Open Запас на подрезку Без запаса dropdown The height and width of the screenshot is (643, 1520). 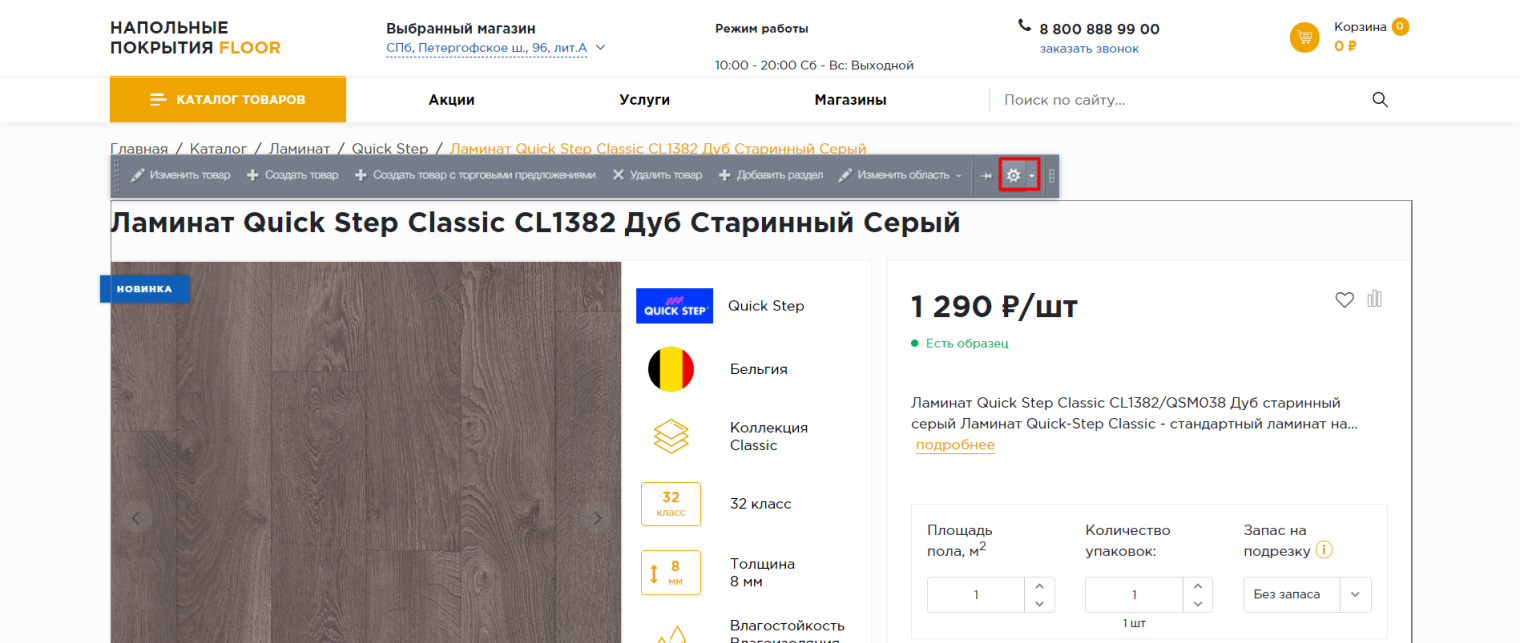1307,594
